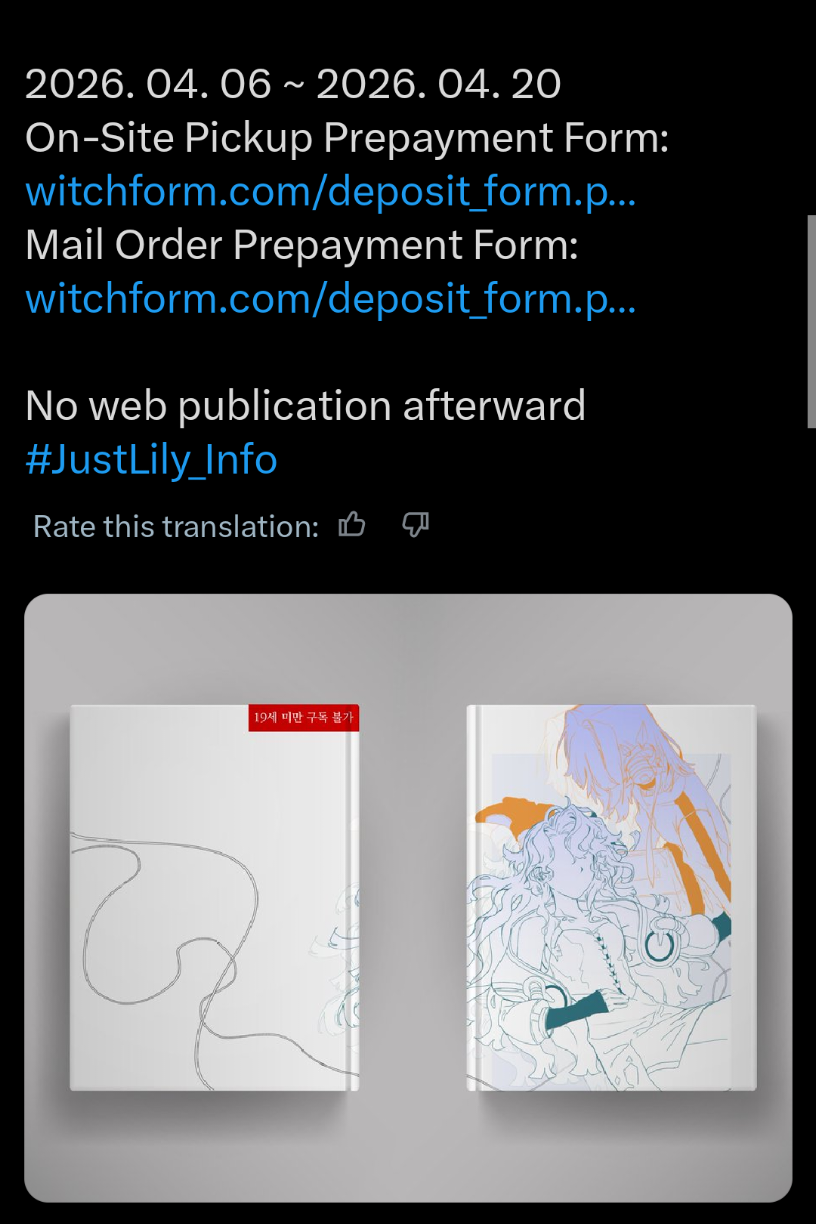Give the translation a thumbs up
The width and height of the screenshot is (816, 1224).
pyautogui.click(x=352, y=524)
